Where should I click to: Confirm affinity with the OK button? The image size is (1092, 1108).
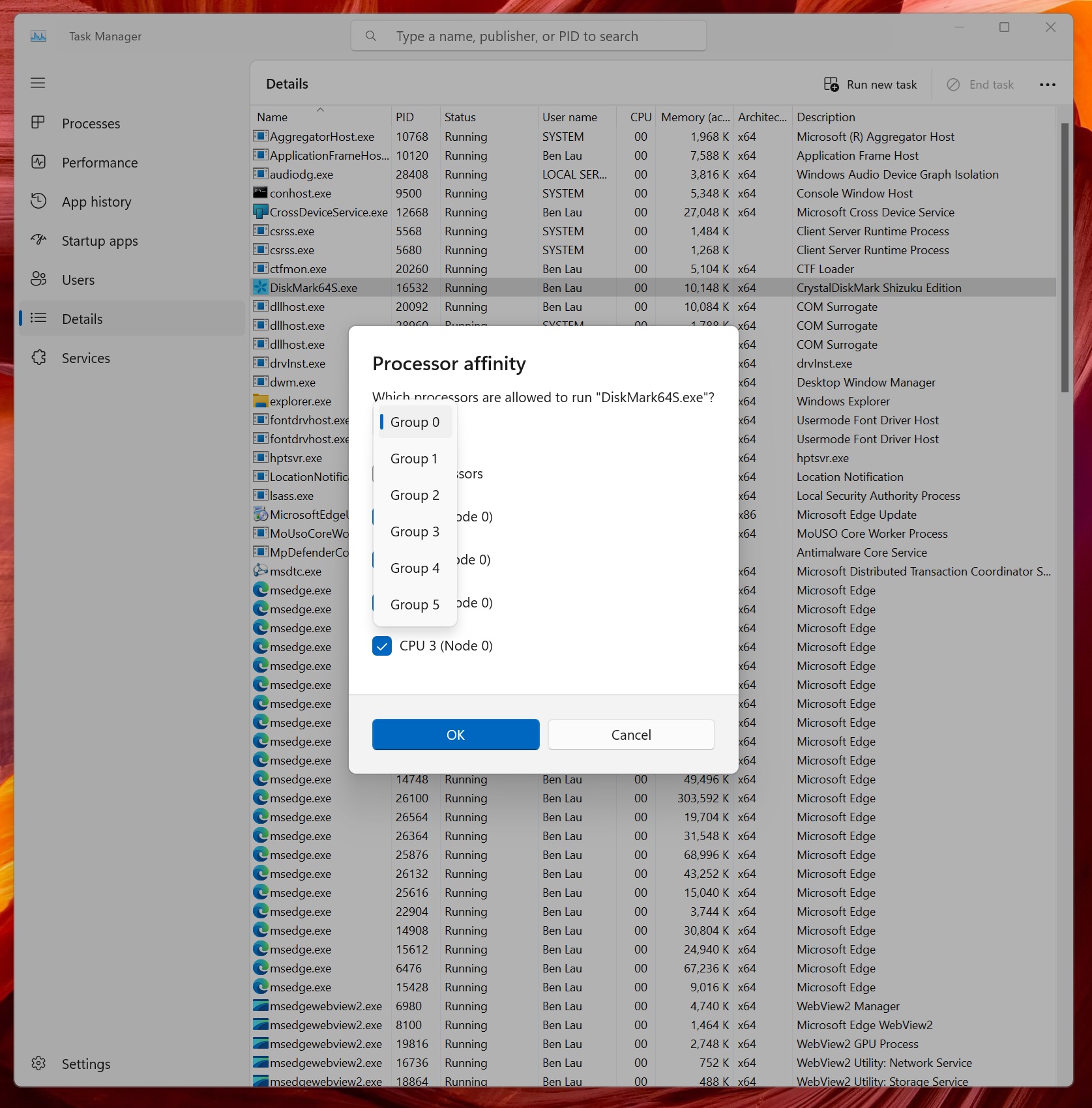(x=456, y=735)
